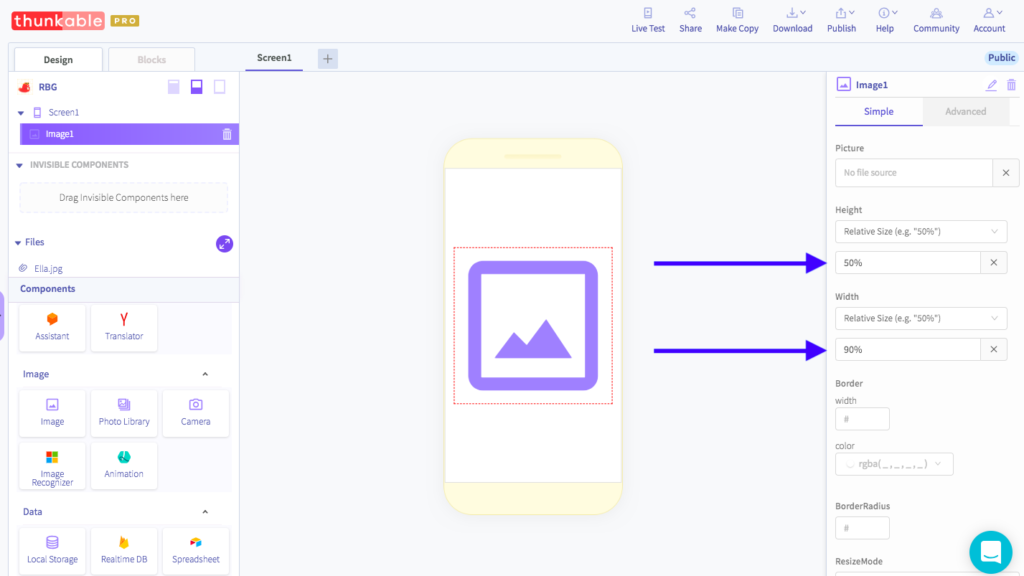Clear the Height 50% value

994,263
